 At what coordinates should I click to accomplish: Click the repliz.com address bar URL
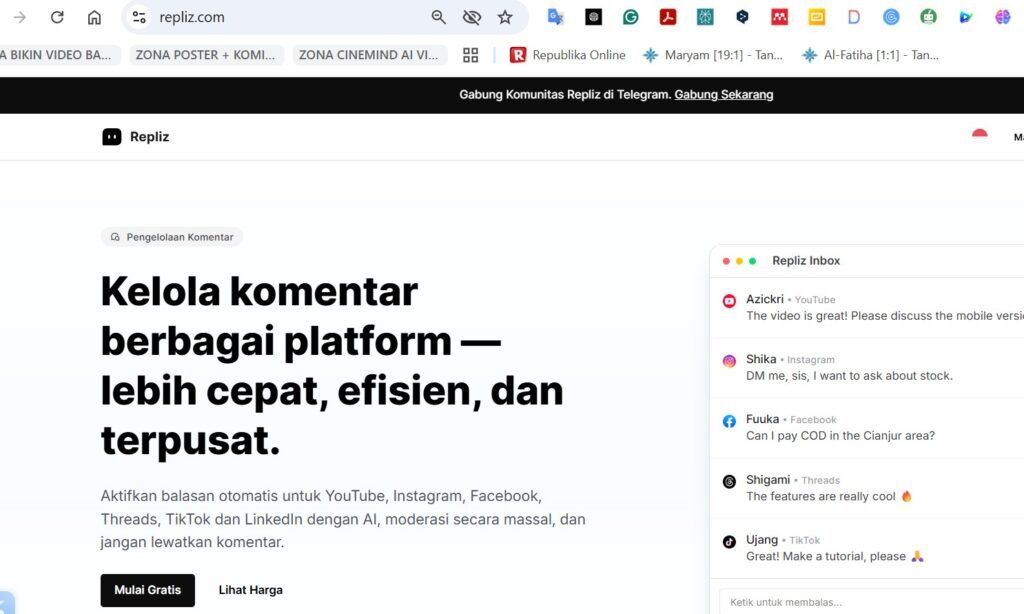[x=192, y=17]
